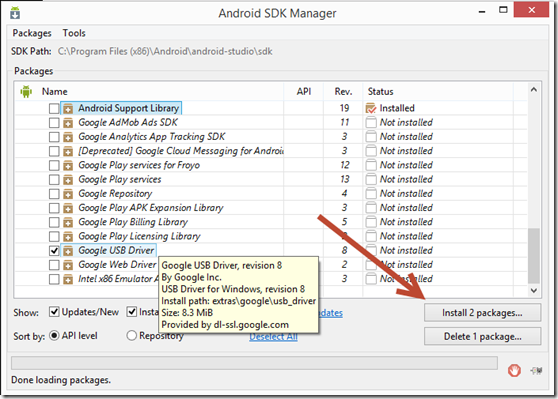Click the Google Play Licensing Library package icon
Image resolution: width=558 pixels, height=399 pixels.
tap(68, 236)
